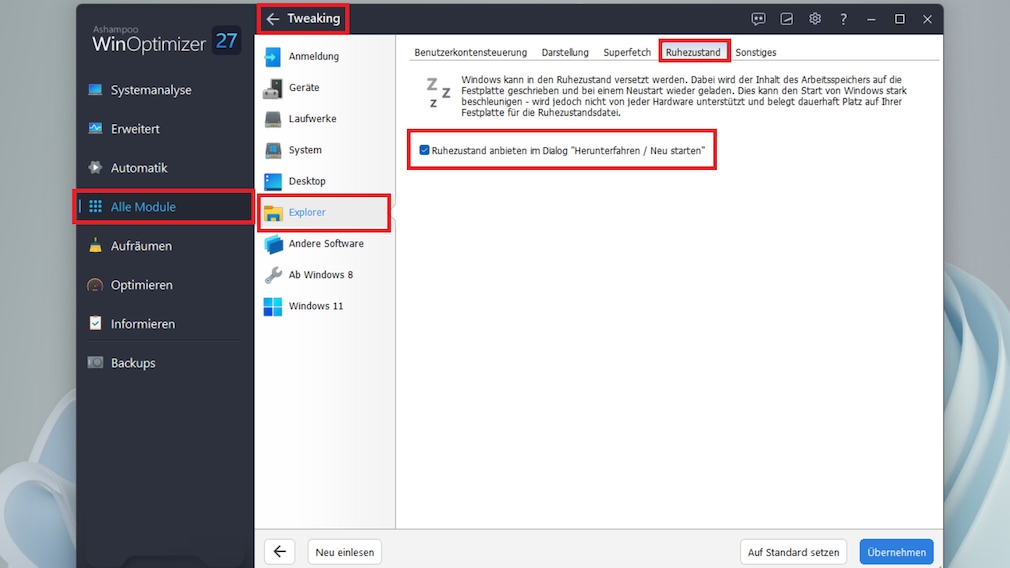Select Windows 11 category label
The image size is (1010, 568).
(x=316, y=306)
